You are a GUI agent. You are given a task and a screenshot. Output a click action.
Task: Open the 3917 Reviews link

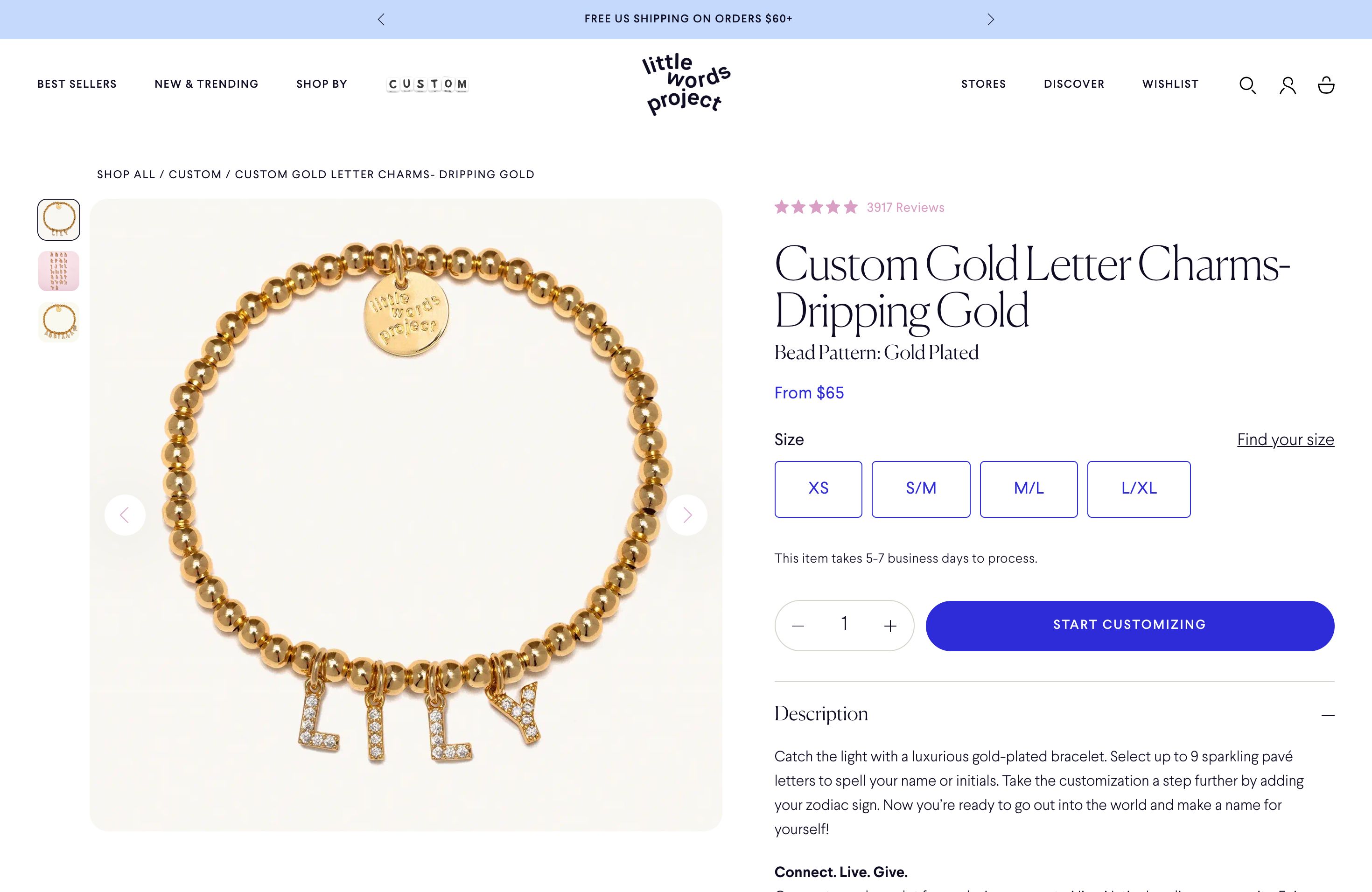coord(905,208)
